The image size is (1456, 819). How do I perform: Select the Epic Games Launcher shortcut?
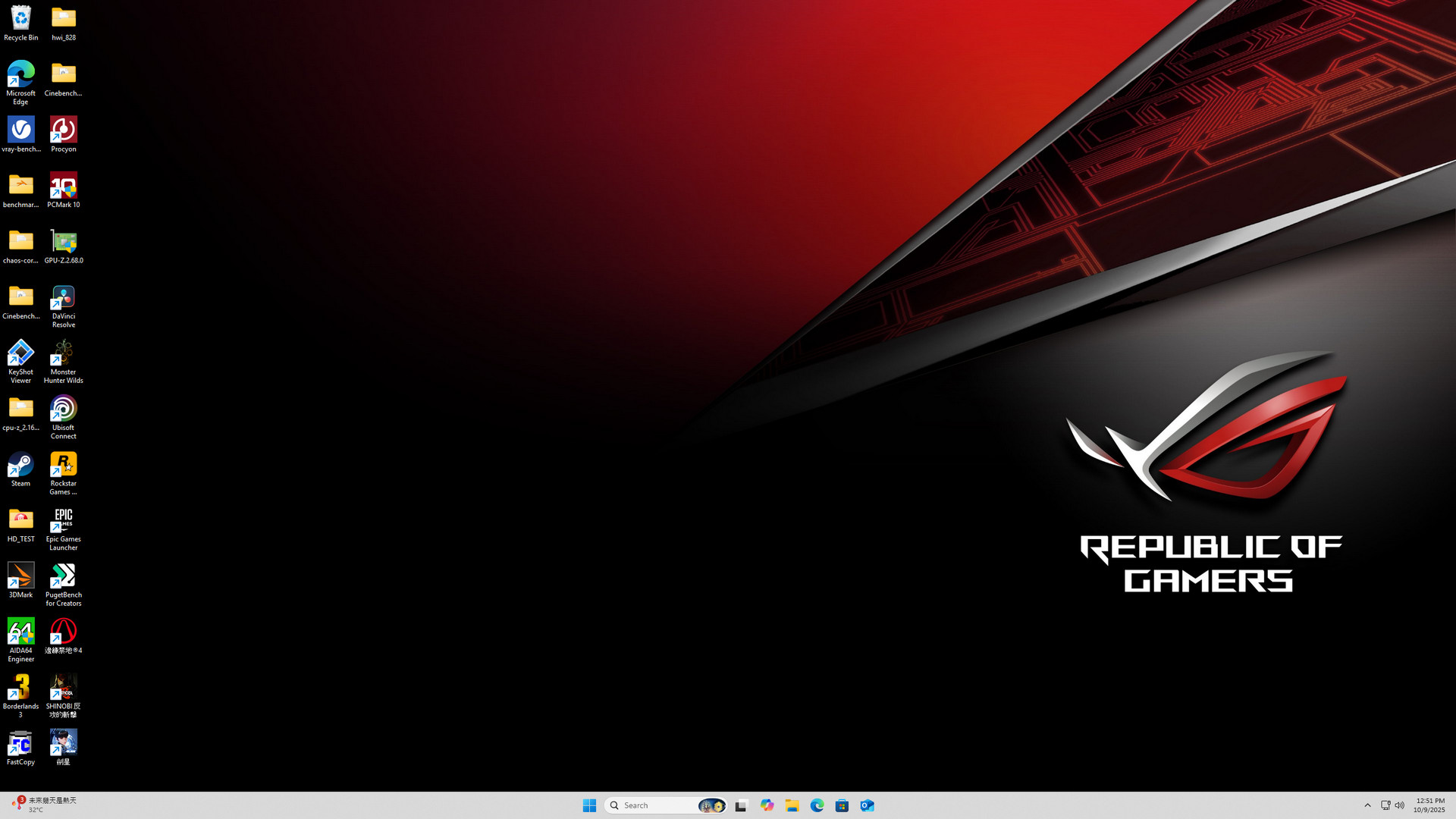tap(64, 521)
